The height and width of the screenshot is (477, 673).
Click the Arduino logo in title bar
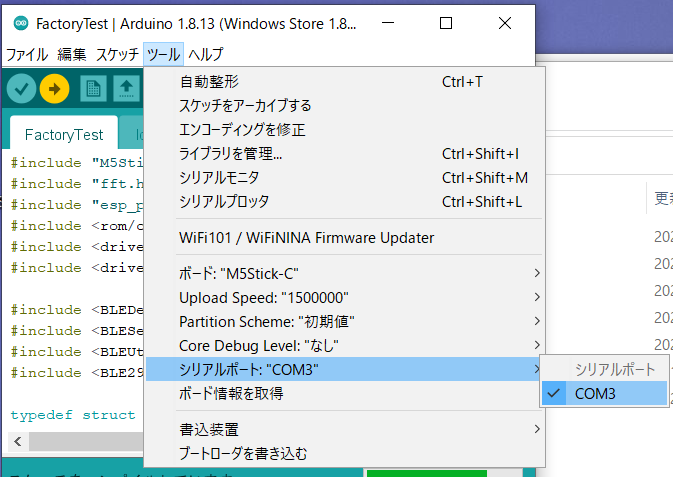click(x=17, y=22)
